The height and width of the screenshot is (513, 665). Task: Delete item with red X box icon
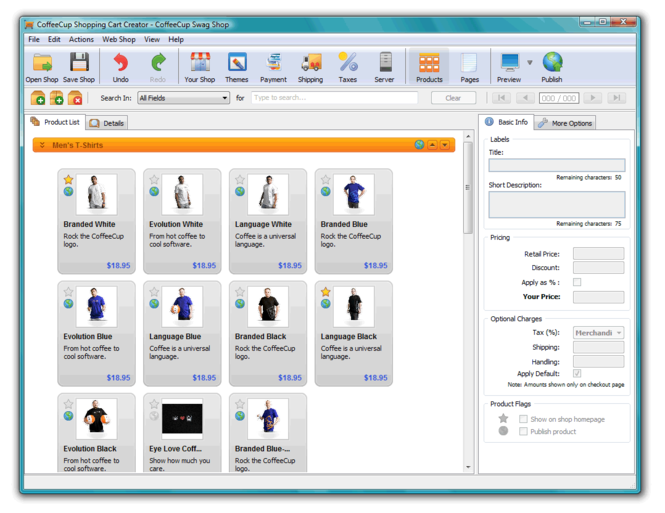75,98
